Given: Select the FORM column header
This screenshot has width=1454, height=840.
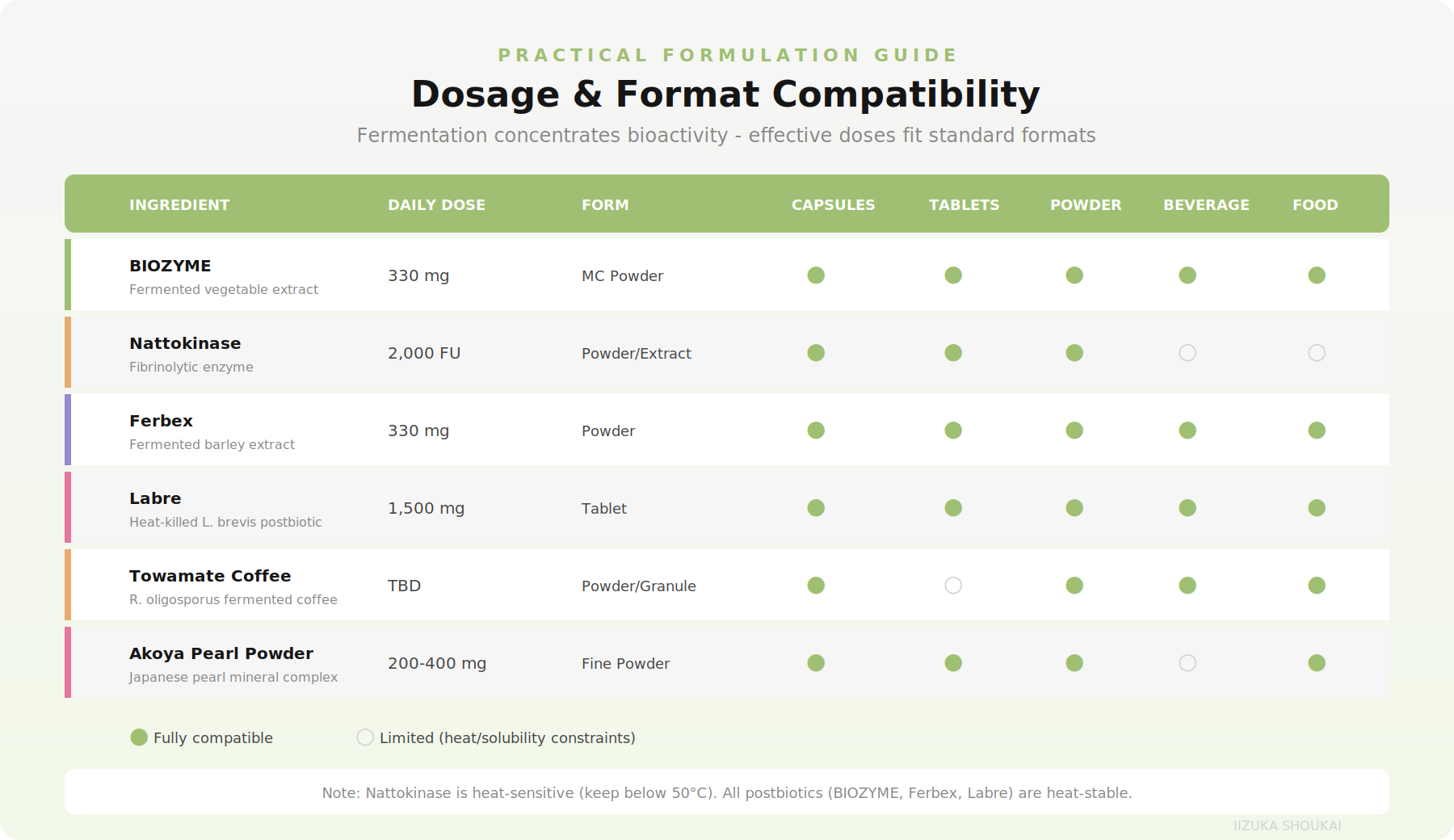Looking at the screenshot, I should [x=605, y=205].
